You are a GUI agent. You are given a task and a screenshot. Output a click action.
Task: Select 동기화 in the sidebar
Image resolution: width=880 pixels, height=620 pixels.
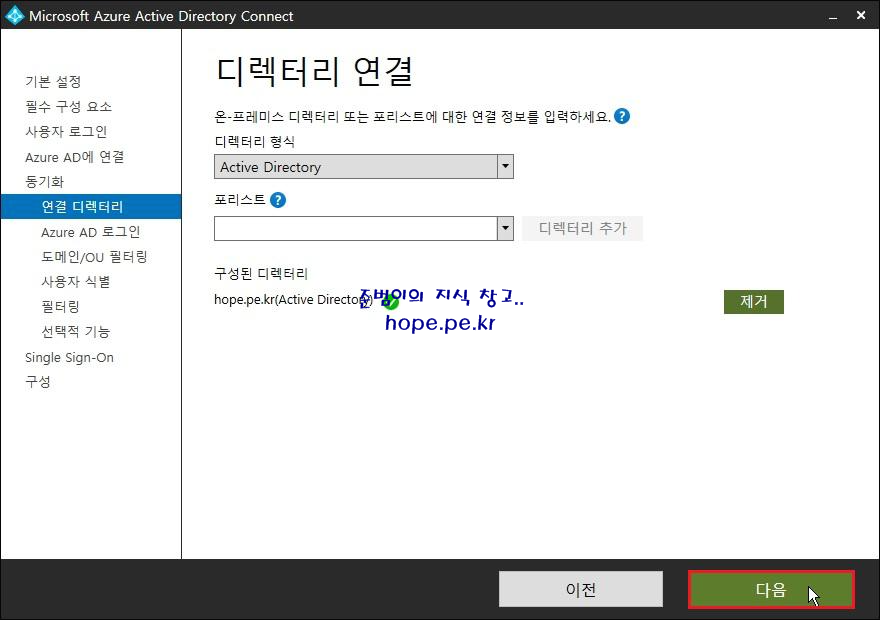click(44, 182)
